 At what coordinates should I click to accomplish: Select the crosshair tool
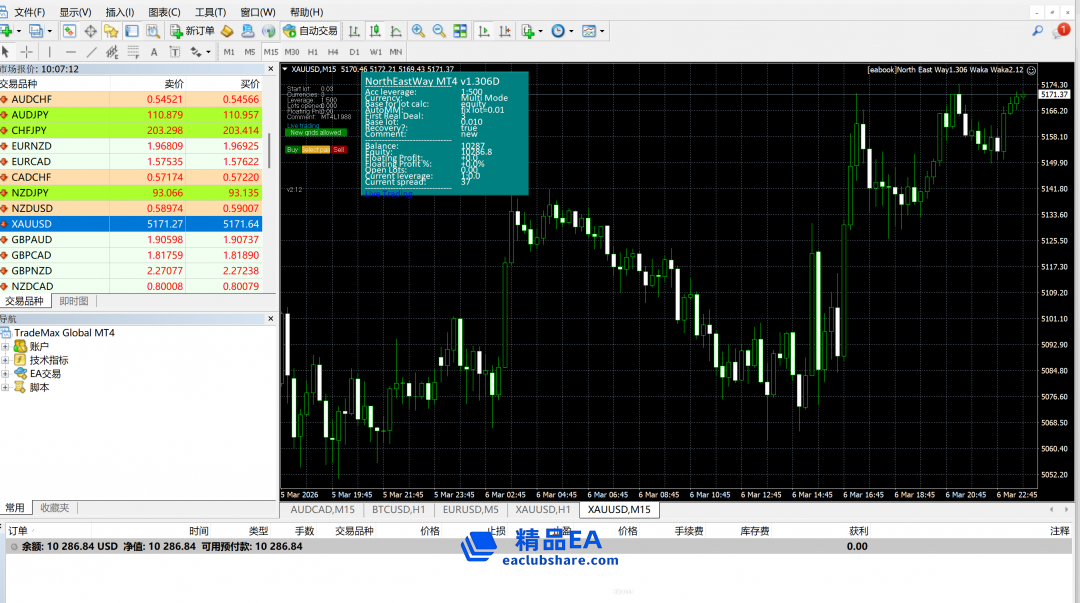pyautogui.click(x=27, y=52)
